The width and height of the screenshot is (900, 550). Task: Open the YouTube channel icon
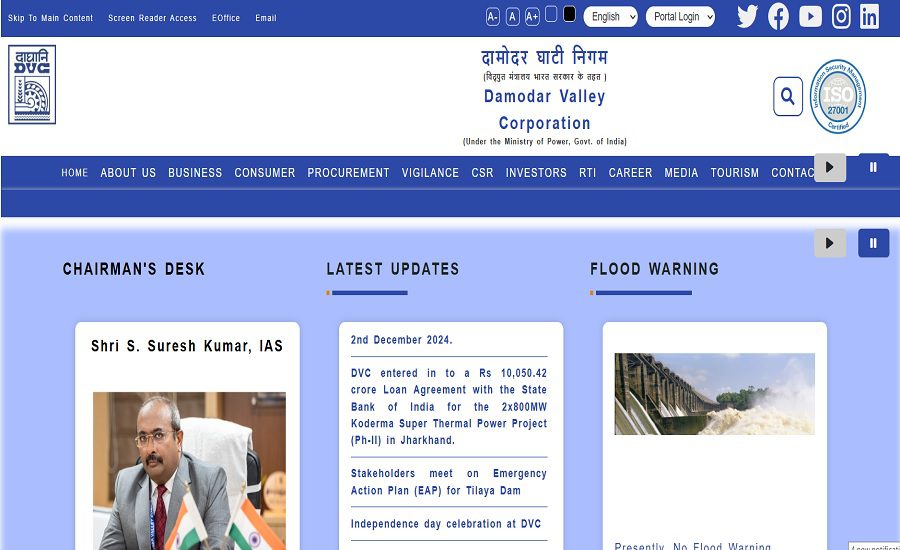coord(810,17)
